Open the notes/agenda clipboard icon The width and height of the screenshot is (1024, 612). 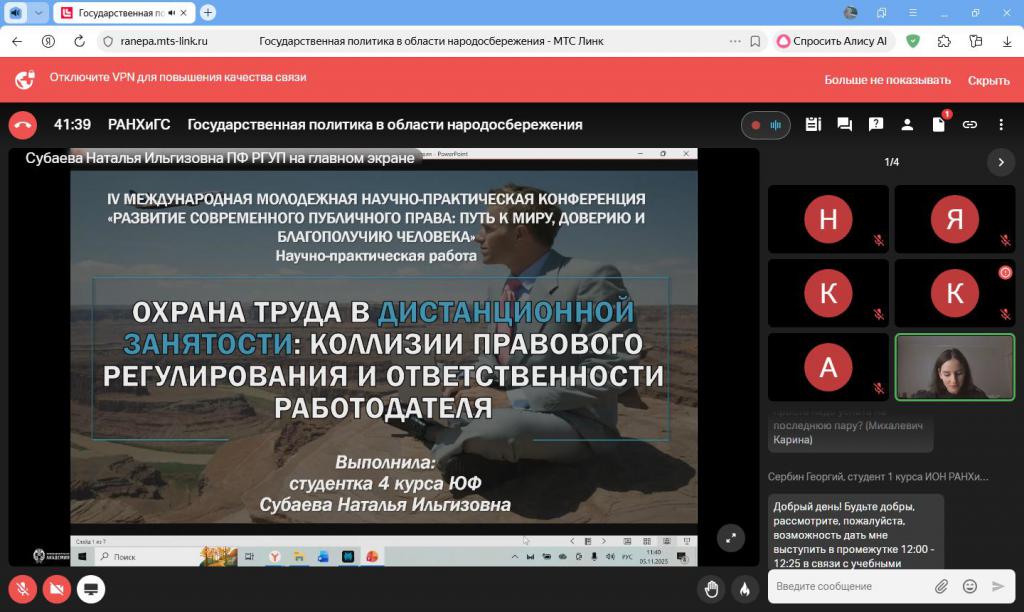[813, 125]
